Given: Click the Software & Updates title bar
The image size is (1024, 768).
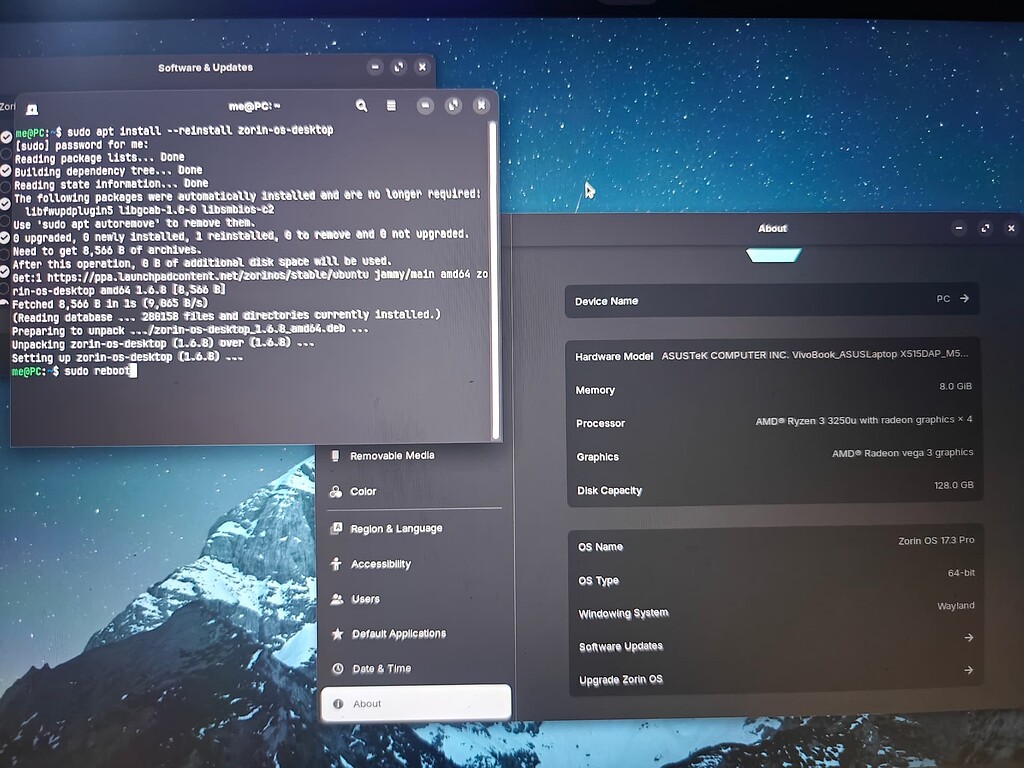Looking at the screenshot, I should (x=205, y=67).
